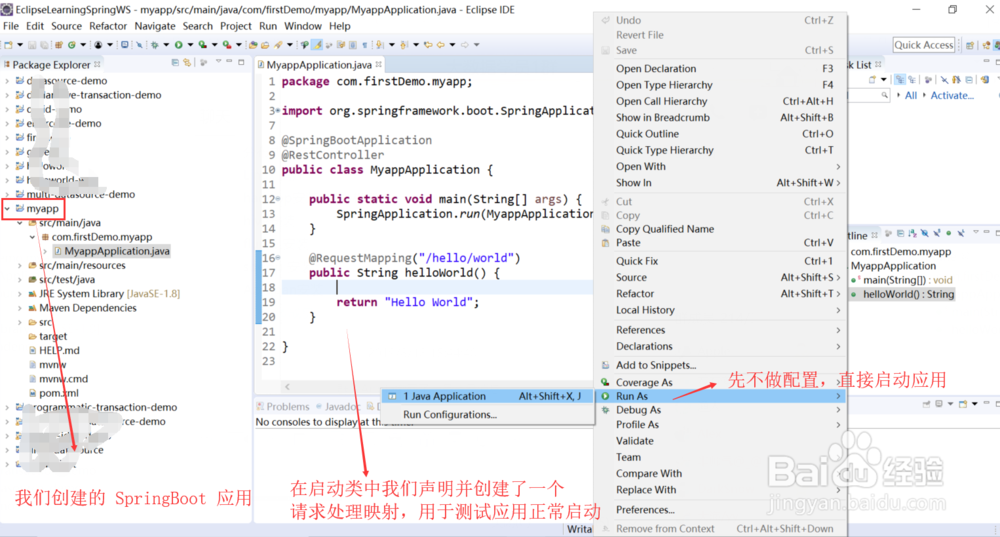
Task: Close the Package Explorer tab X
Action: 97,64
